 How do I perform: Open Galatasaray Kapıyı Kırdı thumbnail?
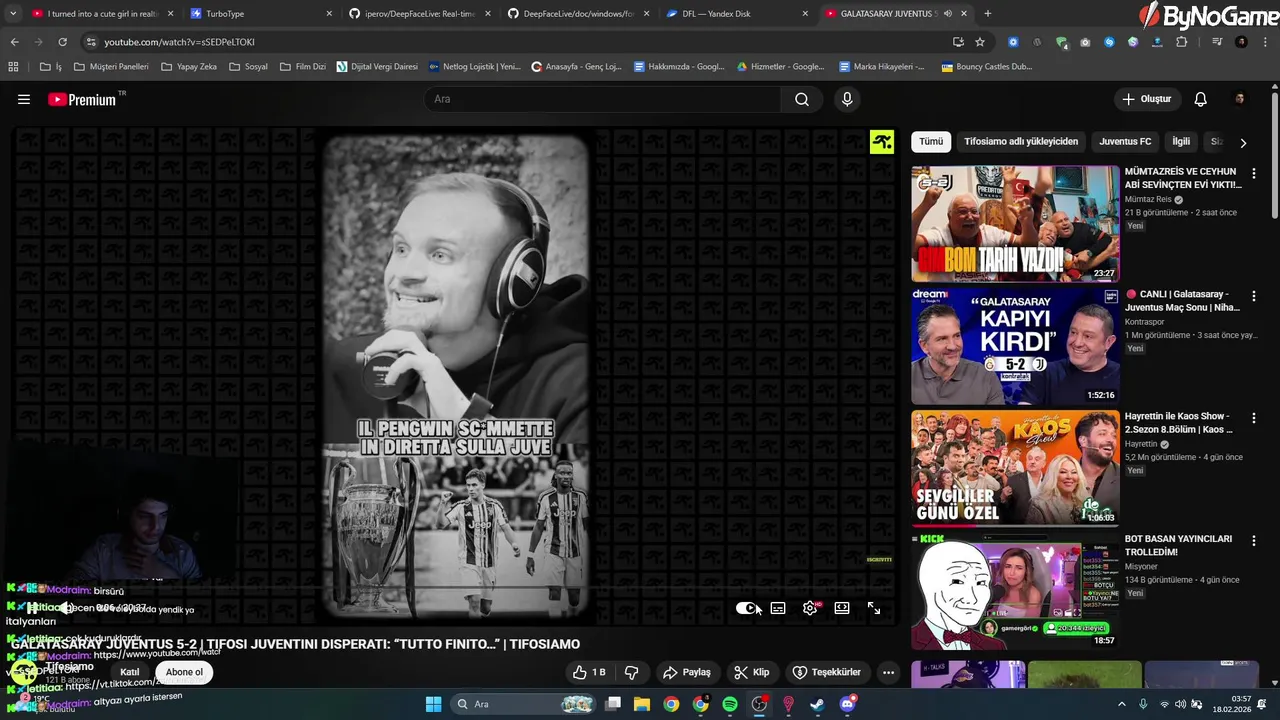pos(1015,345)
